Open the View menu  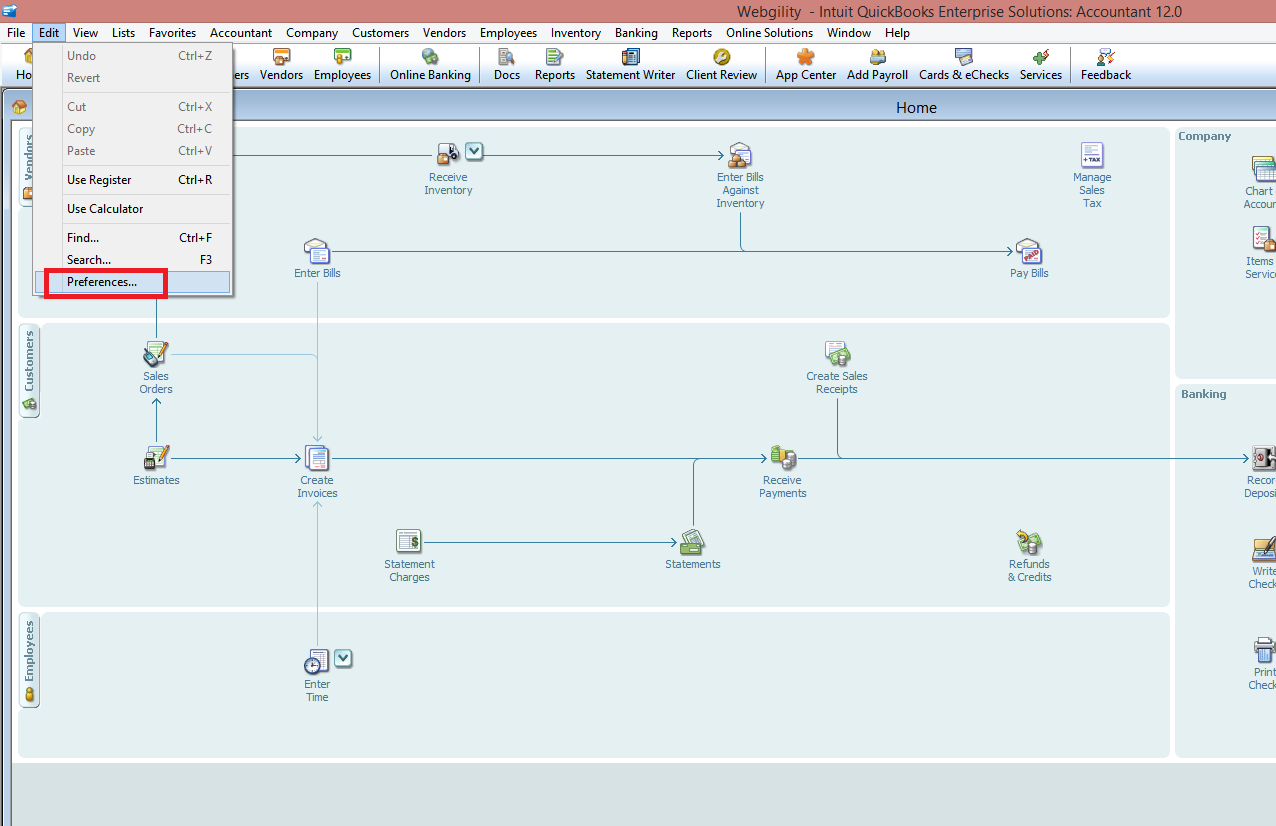85,33
